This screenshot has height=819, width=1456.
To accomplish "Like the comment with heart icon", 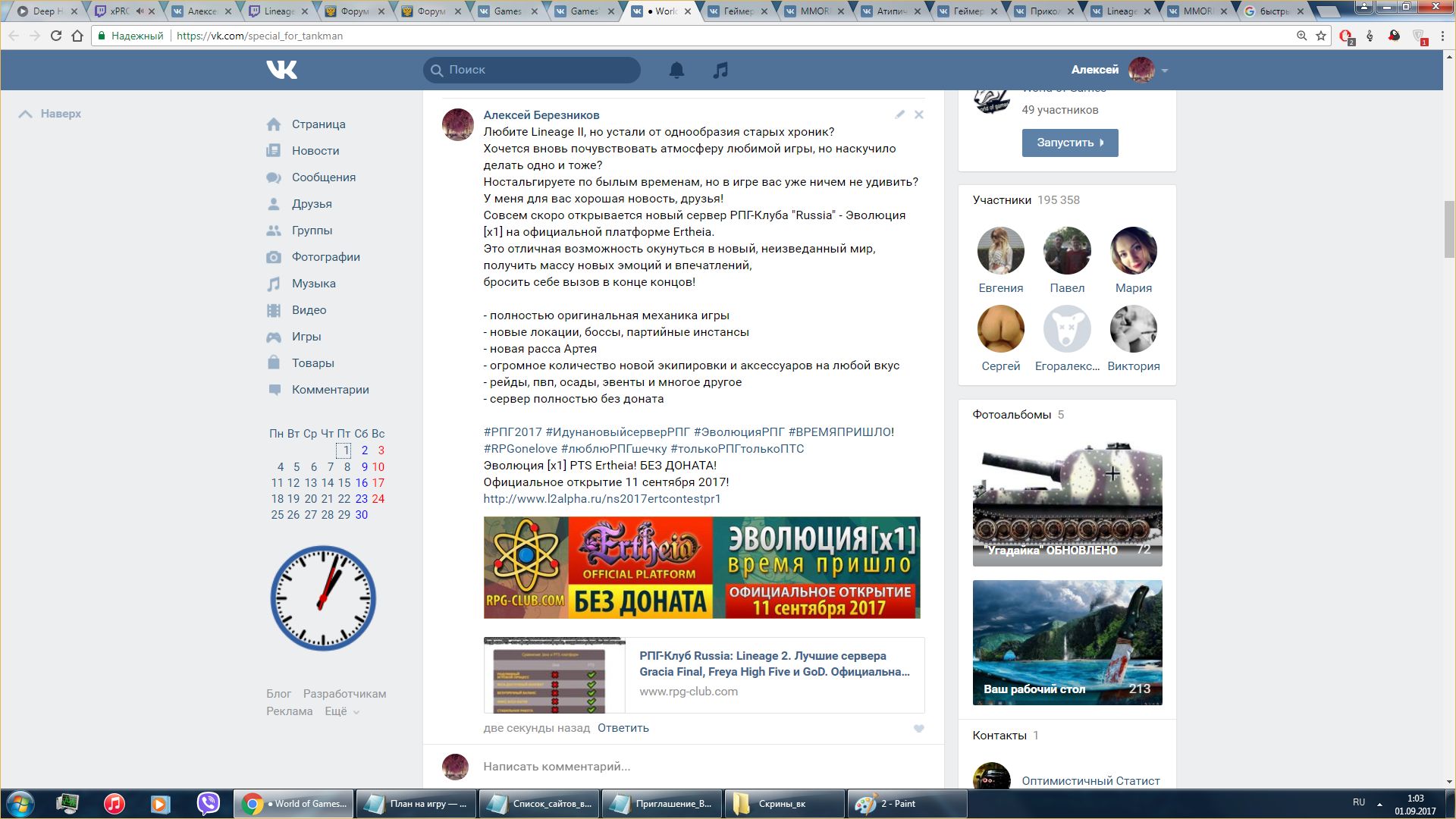I will click(919, 729).
